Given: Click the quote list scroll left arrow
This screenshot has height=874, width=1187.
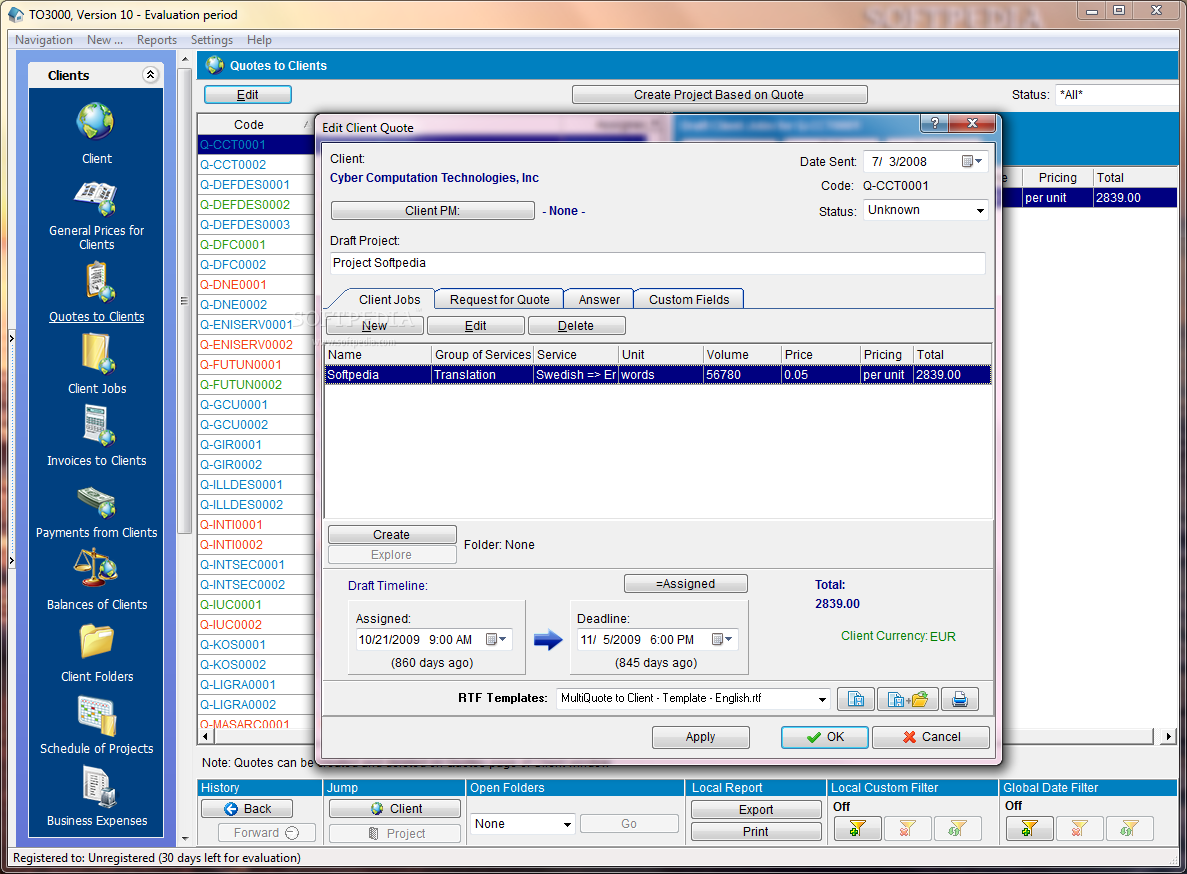Looking at the screenshot, I should tap(204, 736).
